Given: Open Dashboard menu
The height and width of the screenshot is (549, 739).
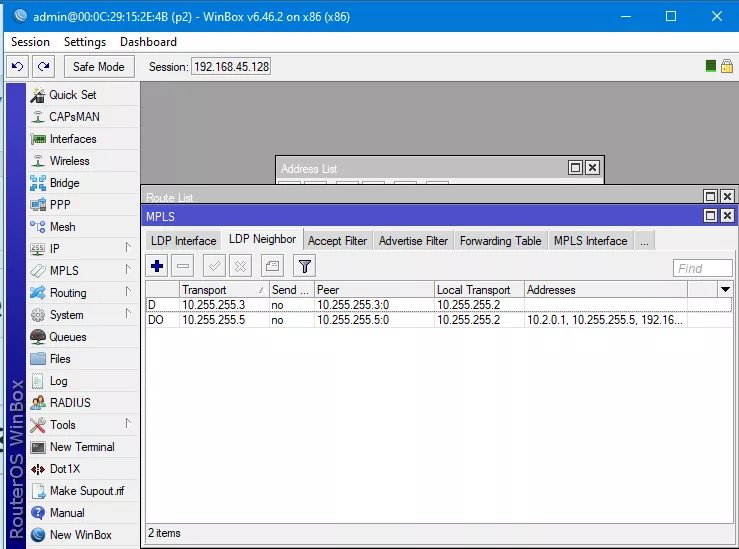Looking at the screenshot, I should [148, 42].
